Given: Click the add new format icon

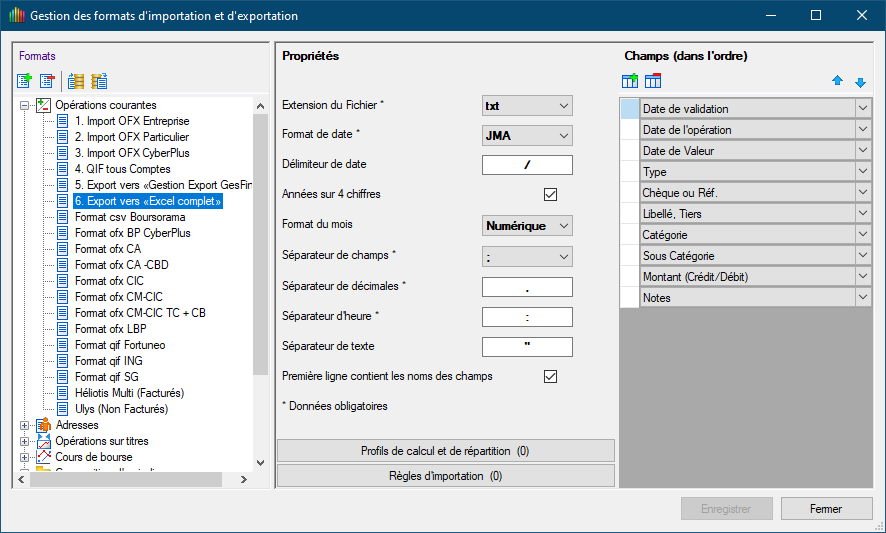Looking at the screenshot, I should coord(25,81).
